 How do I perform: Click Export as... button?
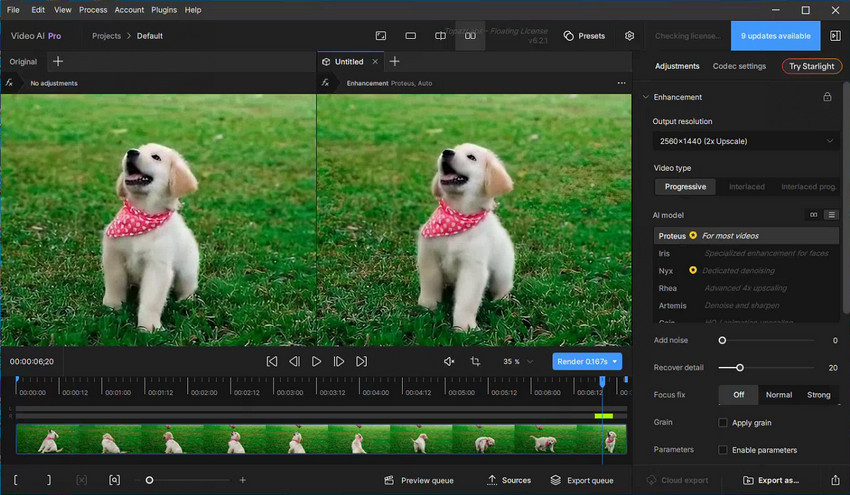tap(771, 480)
